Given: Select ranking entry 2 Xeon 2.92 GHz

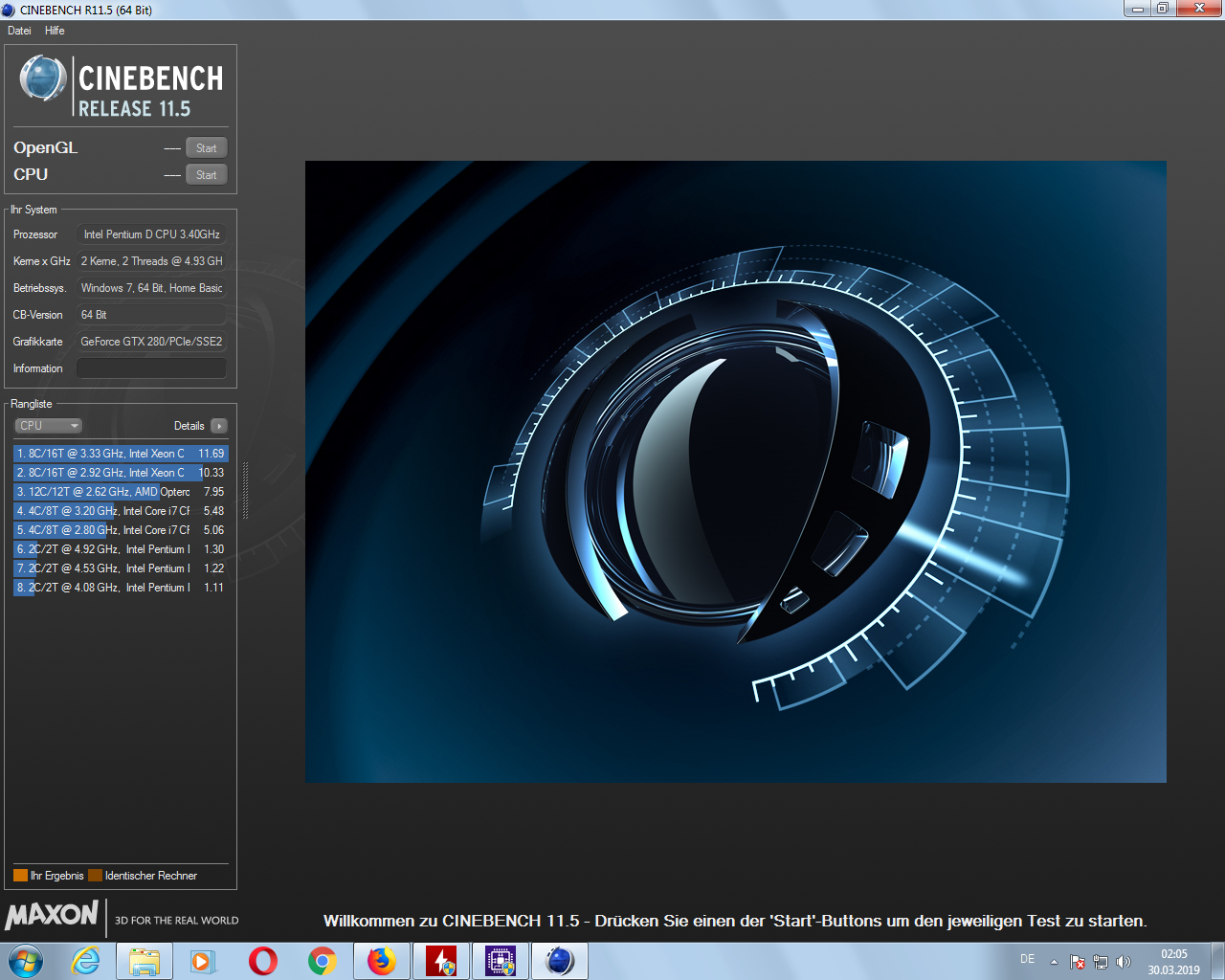Looking at the screenshot, I should click(x=121, y=473).
